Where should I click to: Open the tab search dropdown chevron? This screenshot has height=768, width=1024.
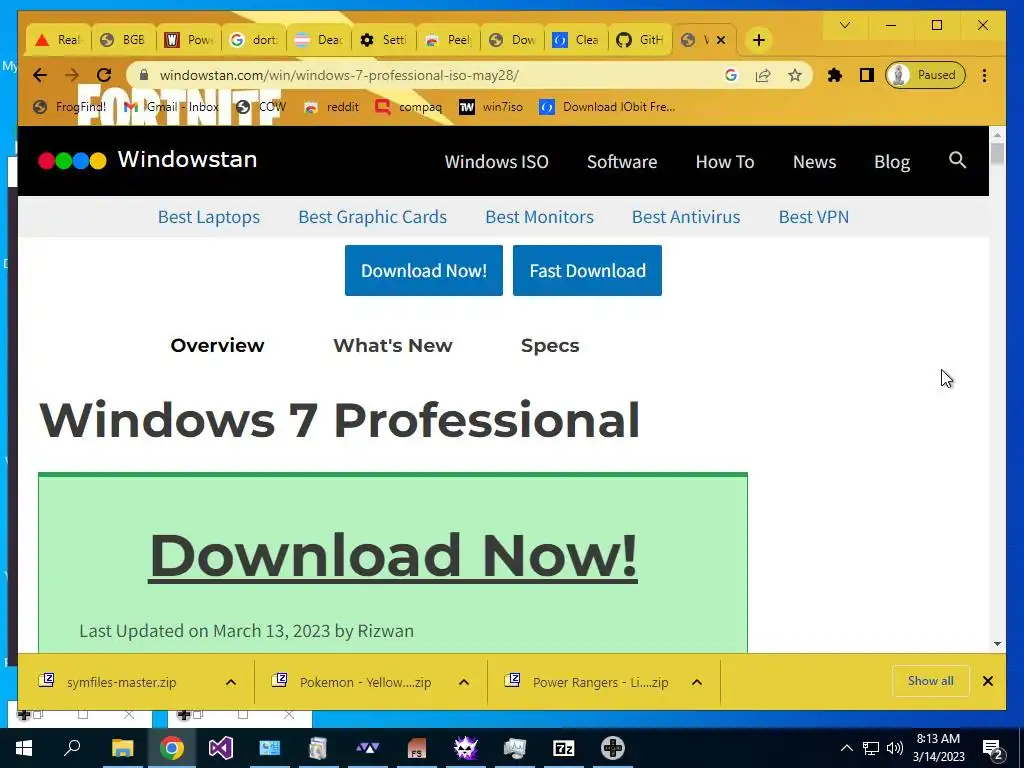[x=844, y=25]
